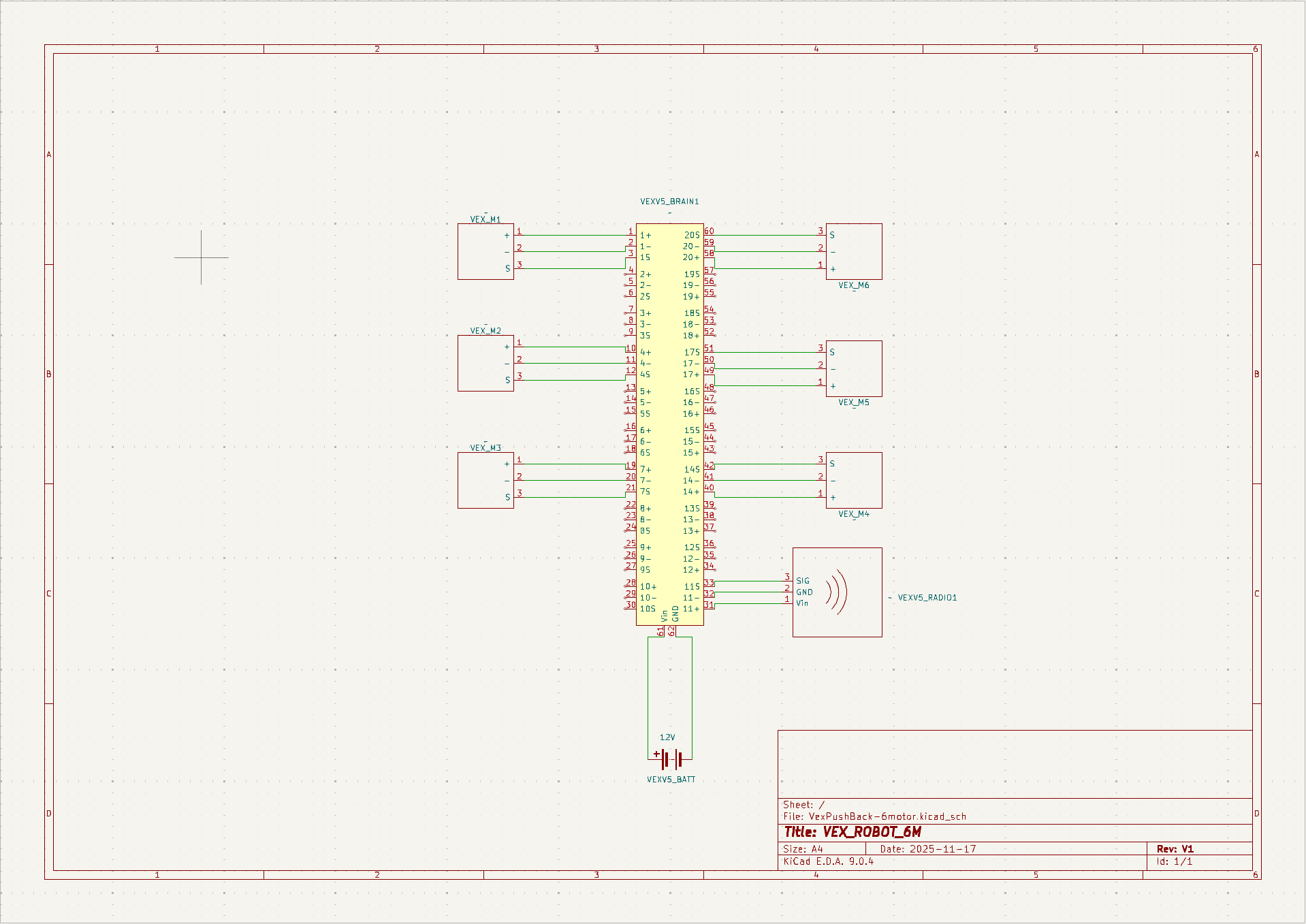The width and height of the screenshot is (1306, 924).
Task: Click the 12V battery voltage label
Action: pyautogui.click(x=667, y=736)
